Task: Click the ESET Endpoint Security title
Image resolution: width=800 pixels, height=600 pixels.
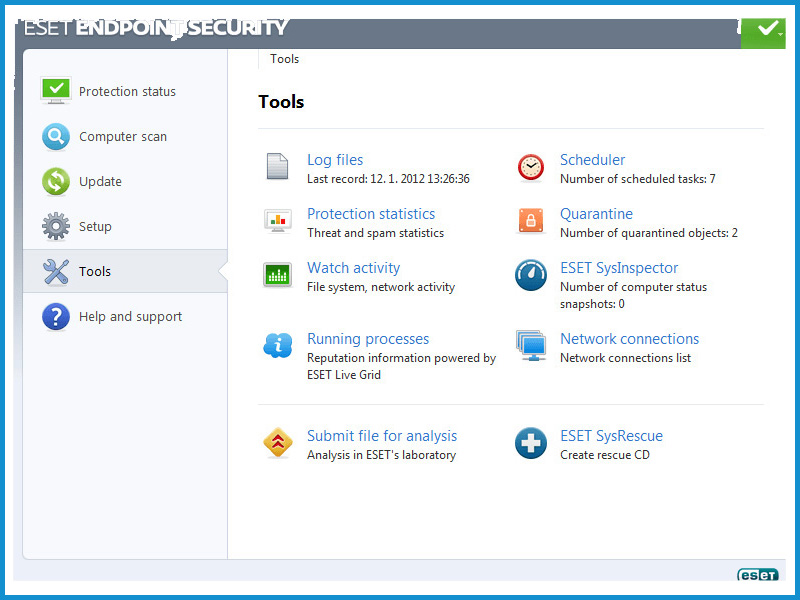Action: click(156, 28)
